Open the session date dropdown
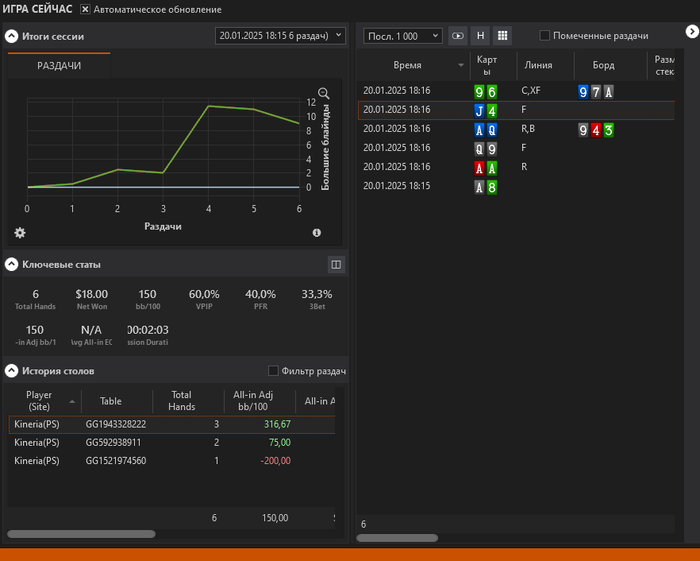This screenshot has width=700, height=561. pos(280,36)
